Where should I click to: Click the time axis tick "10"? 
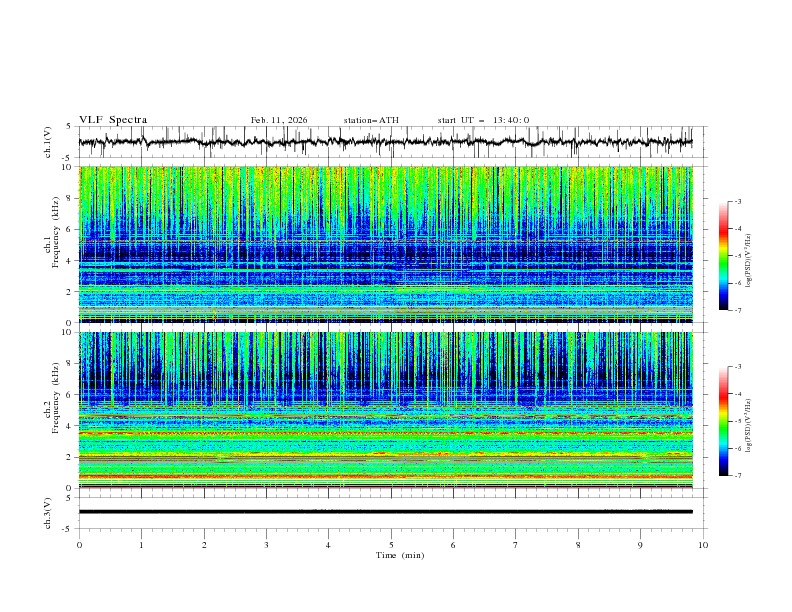703,545
